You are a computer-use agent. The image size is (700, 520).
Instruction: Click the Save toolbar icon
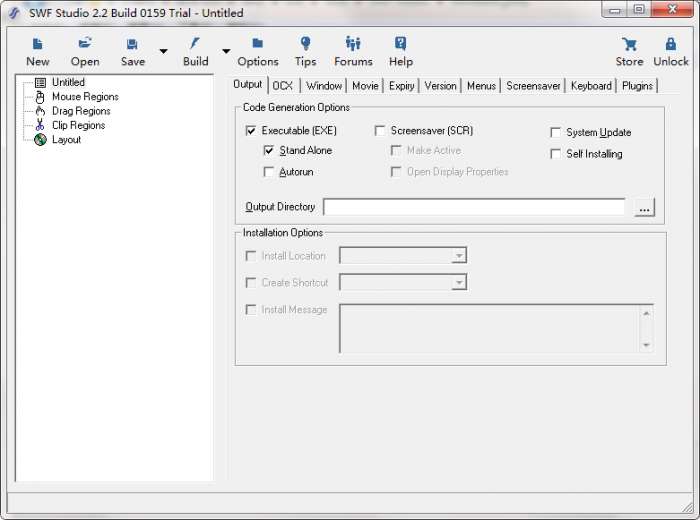pos(132,45)
